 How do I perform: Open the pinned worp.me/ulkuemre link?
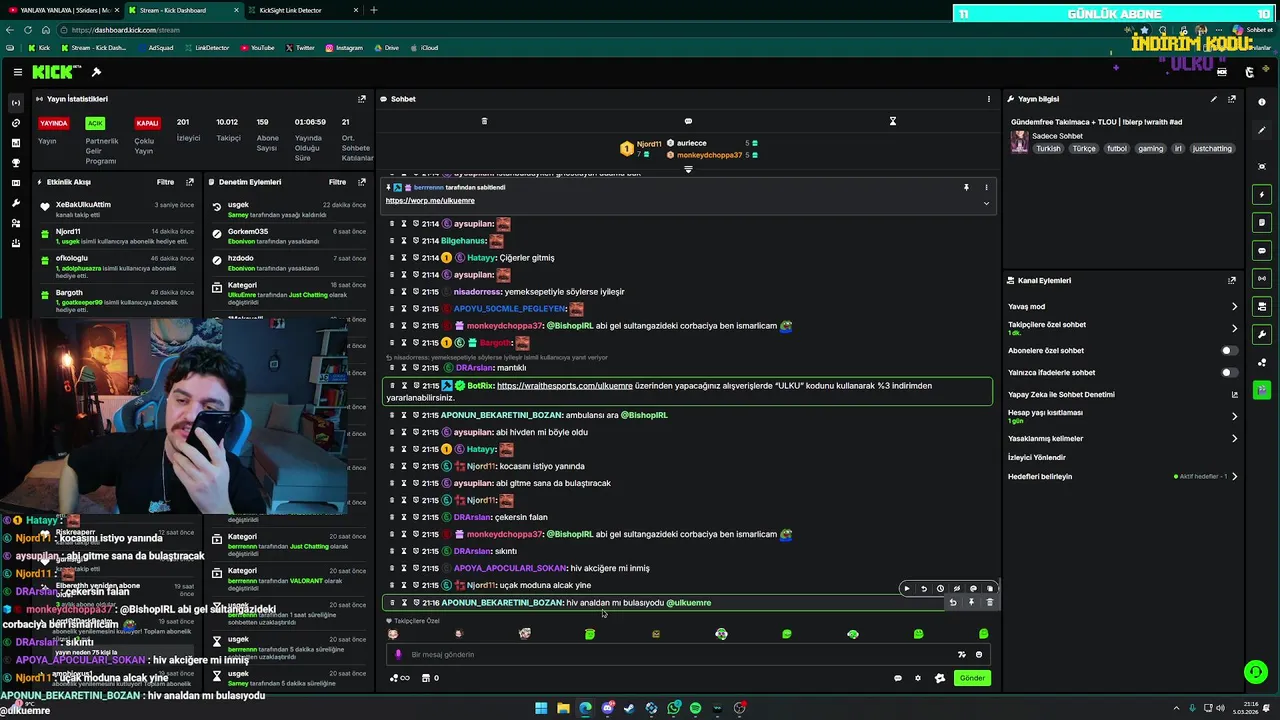click(430, 201)
